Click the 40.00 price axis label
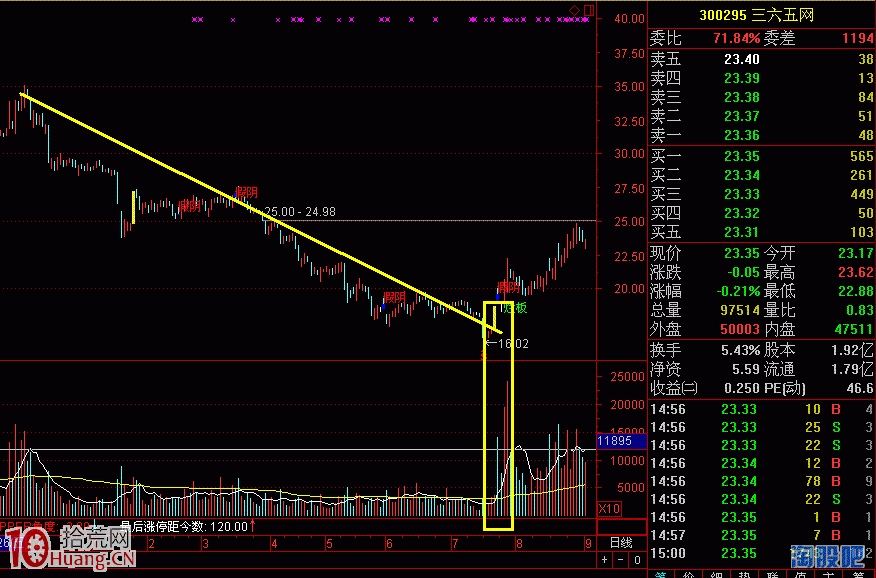The width and height of the screenshot is (876, 578). click(x=630, y=18)
